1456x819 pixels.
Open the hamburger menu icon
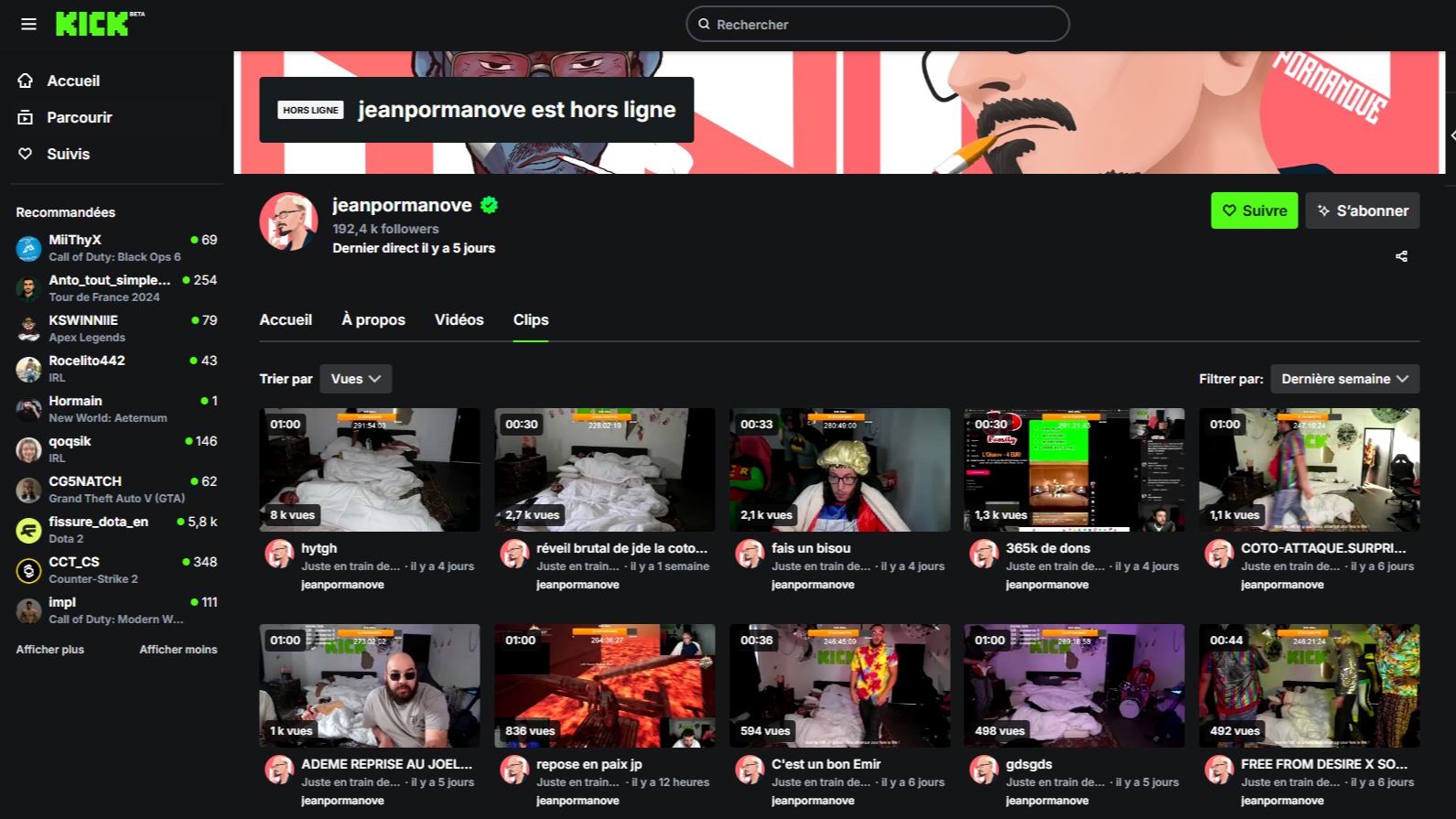coord(29,24)
